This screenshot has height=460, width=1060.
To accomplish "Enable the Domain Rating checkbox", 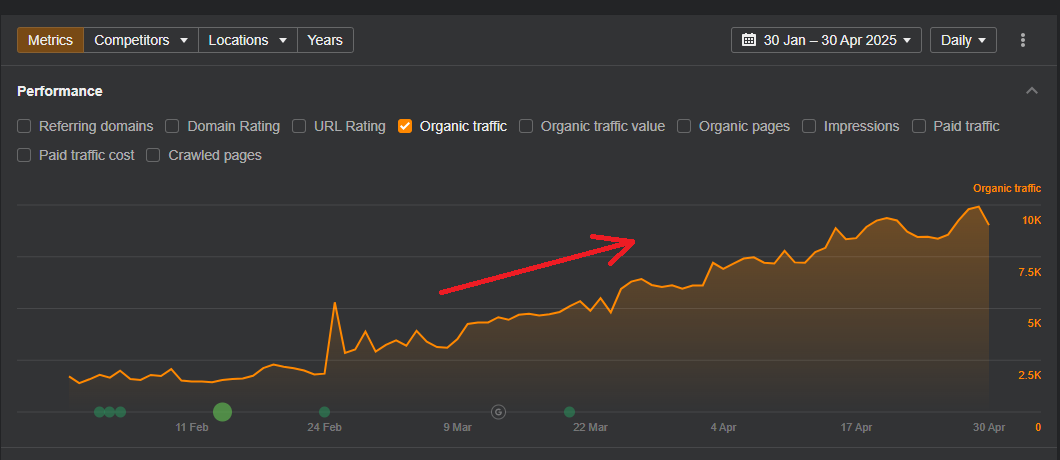I will tap(172, 126).
